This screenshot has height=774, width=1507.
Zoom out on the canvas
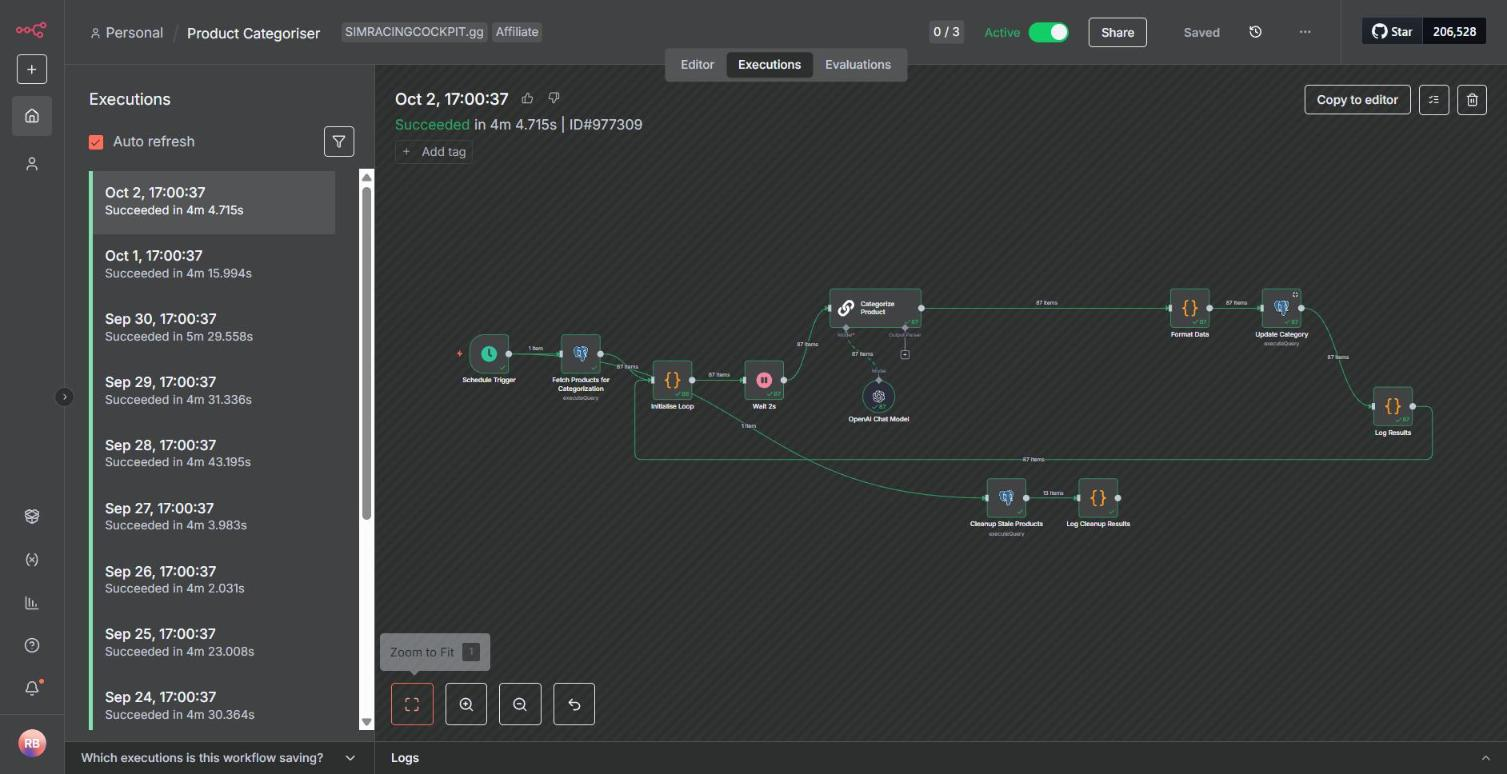point(520,704)
